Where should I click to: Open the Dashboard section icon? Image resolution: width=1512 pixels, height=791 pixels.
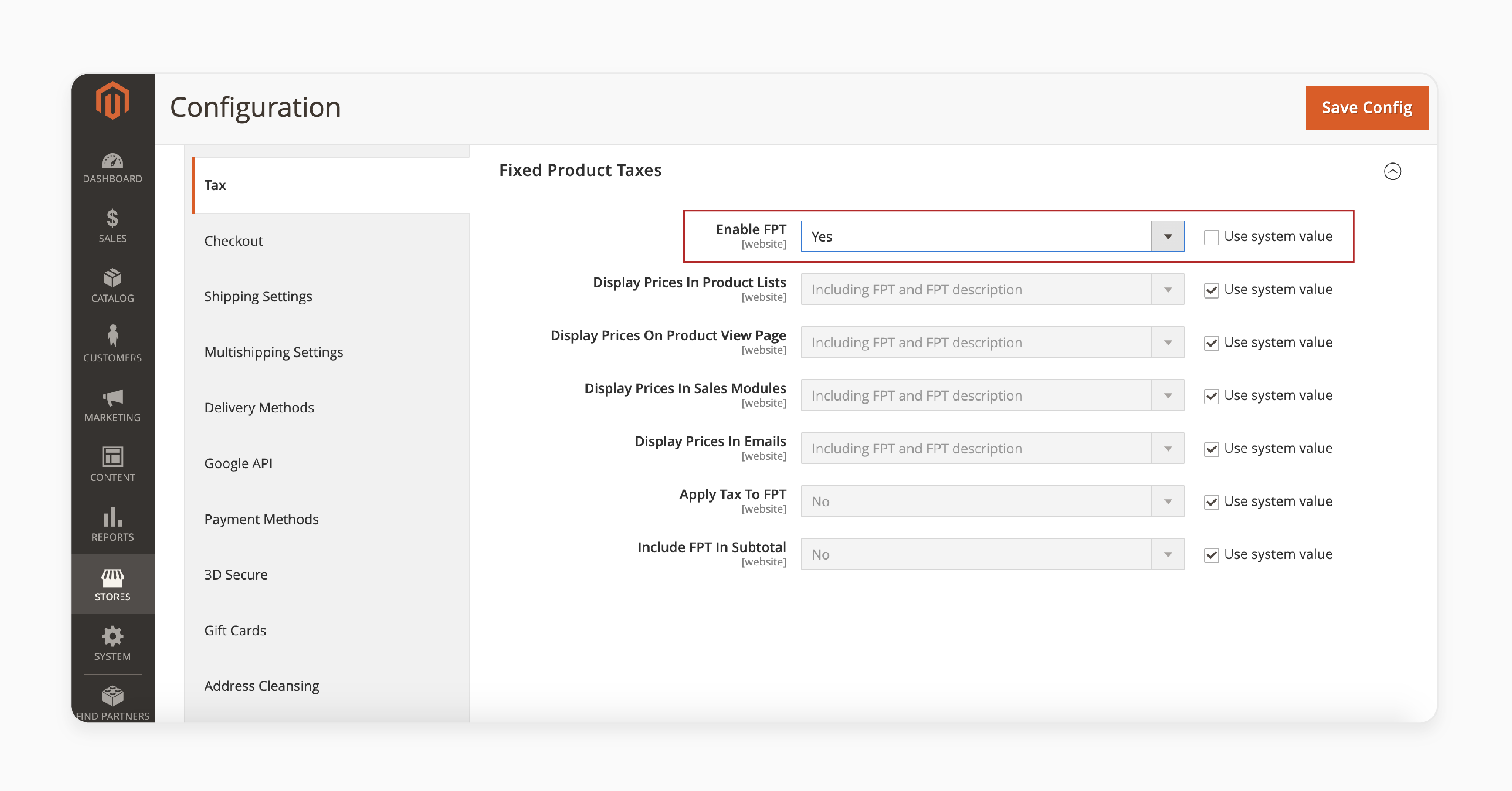point(112,161)
